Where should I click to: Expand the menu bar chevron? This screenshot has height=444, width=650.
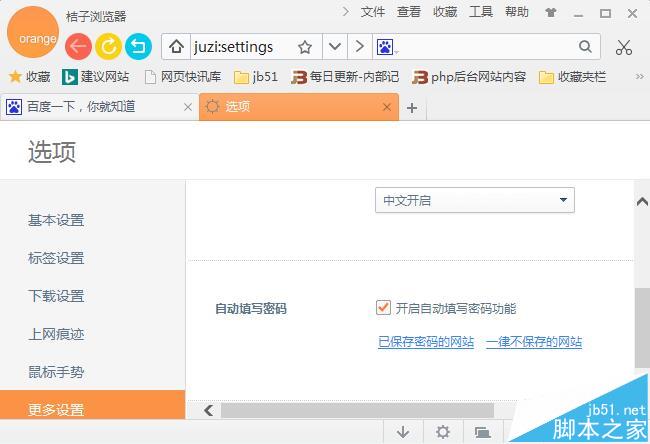pos(345,12)
